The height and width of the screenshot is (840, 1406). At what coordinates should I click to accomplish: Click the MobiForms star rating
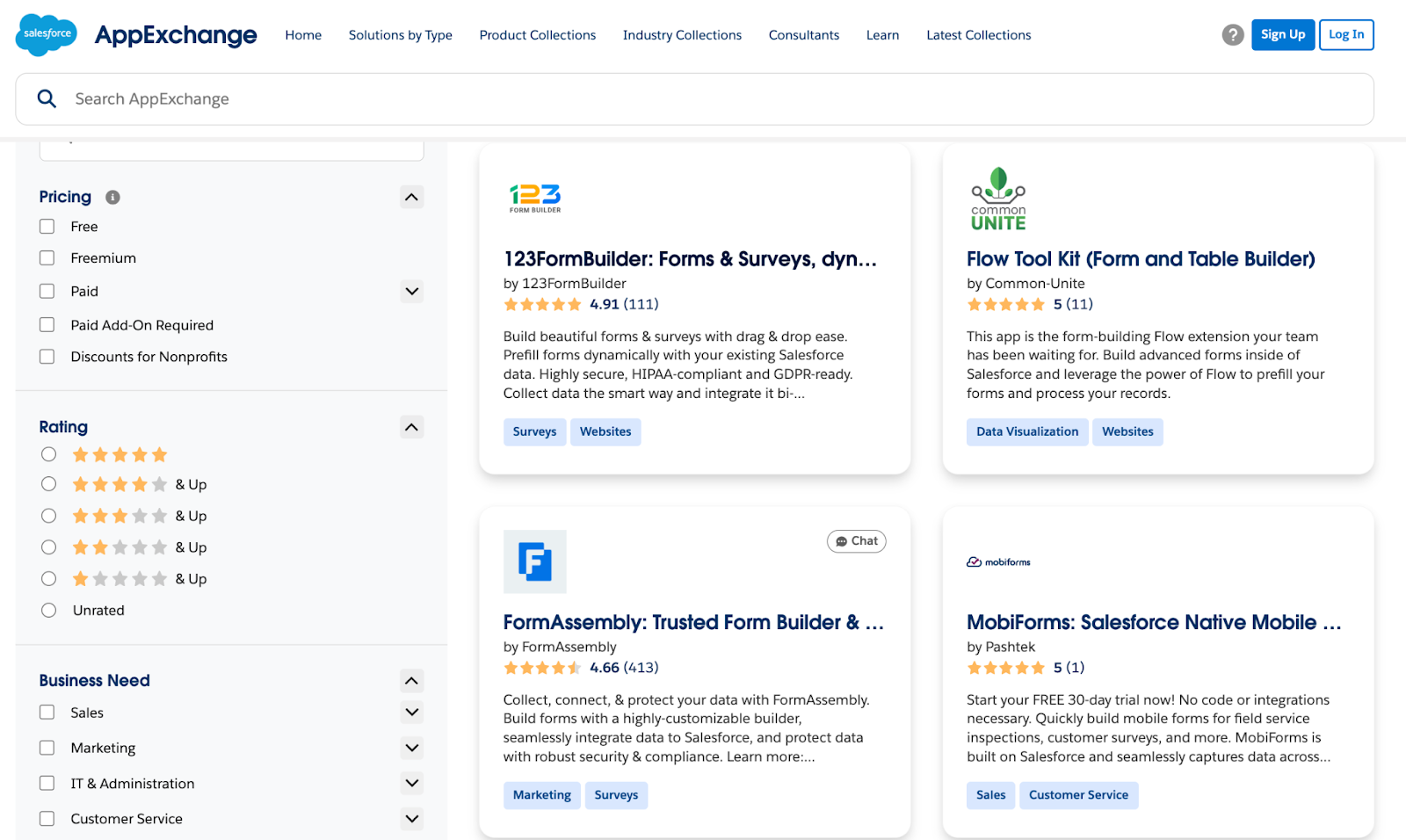click(x=1005, y=668)
